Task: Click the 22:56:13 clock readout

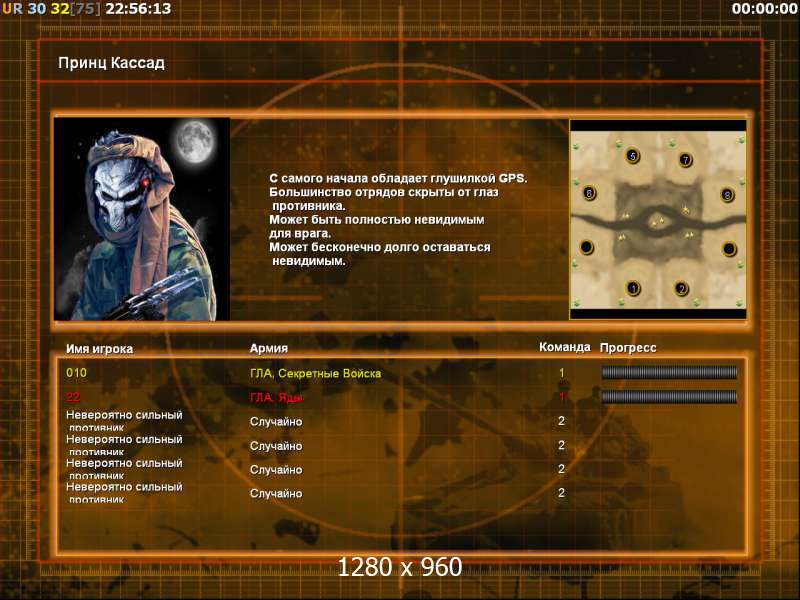Action: click(138, 9)
